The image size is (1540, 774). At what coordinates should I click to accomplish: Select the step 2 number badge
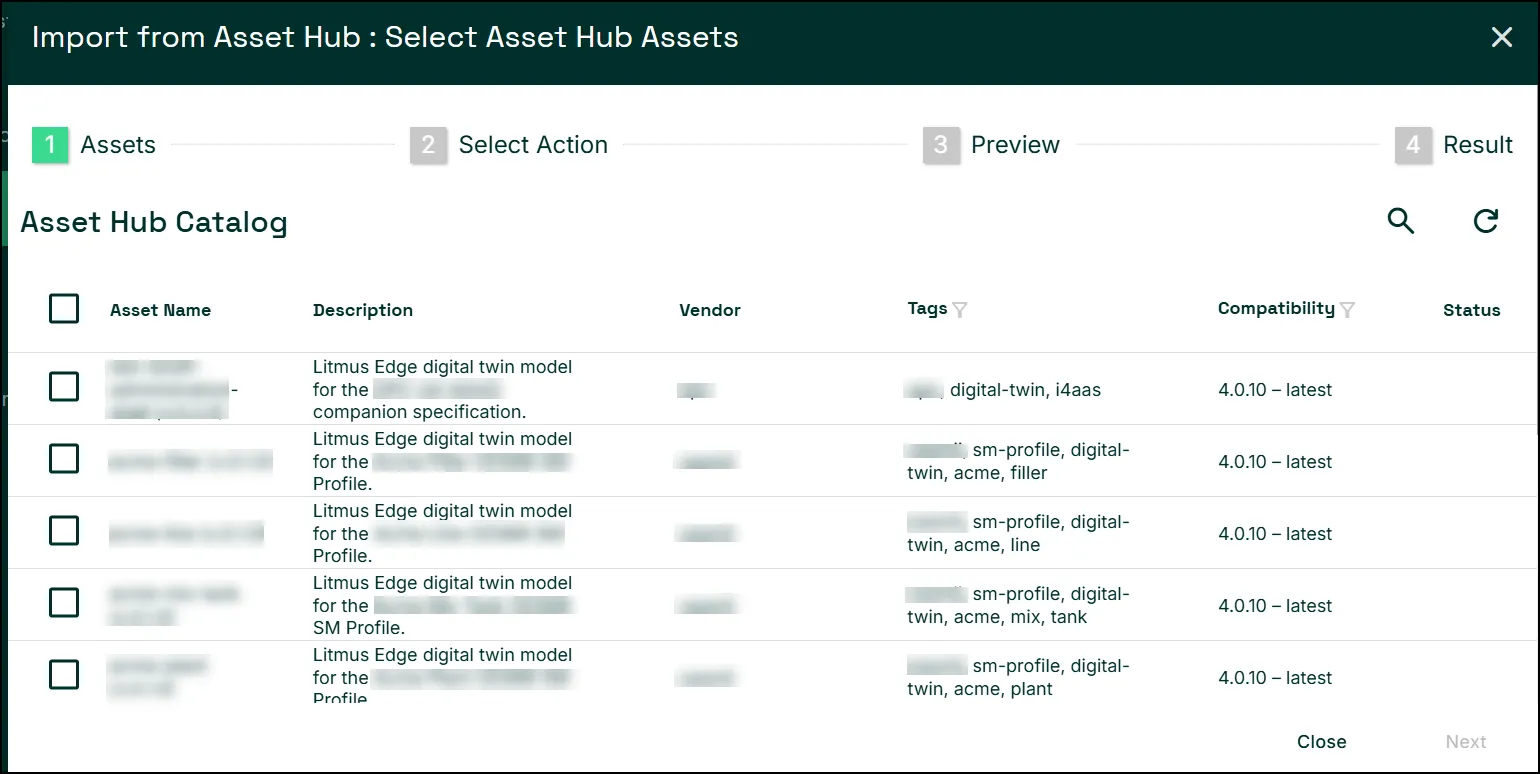tap(428, 145)
